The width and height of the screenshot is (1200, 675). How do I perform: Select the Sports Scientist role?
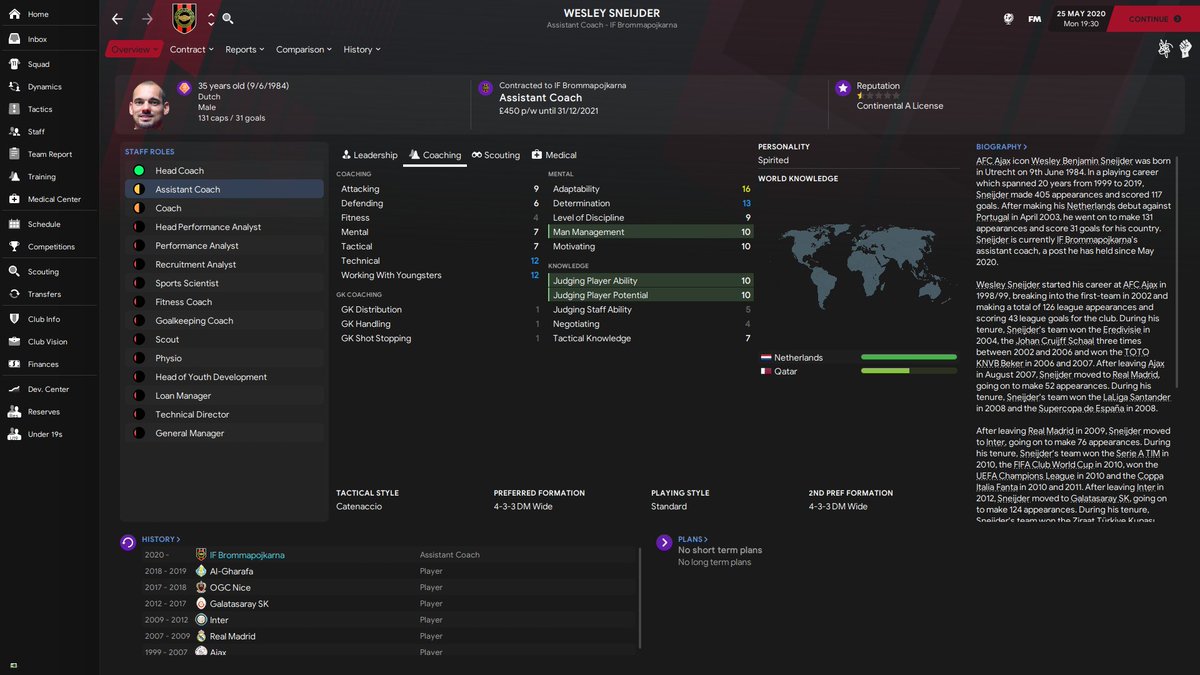pos(225,283)
